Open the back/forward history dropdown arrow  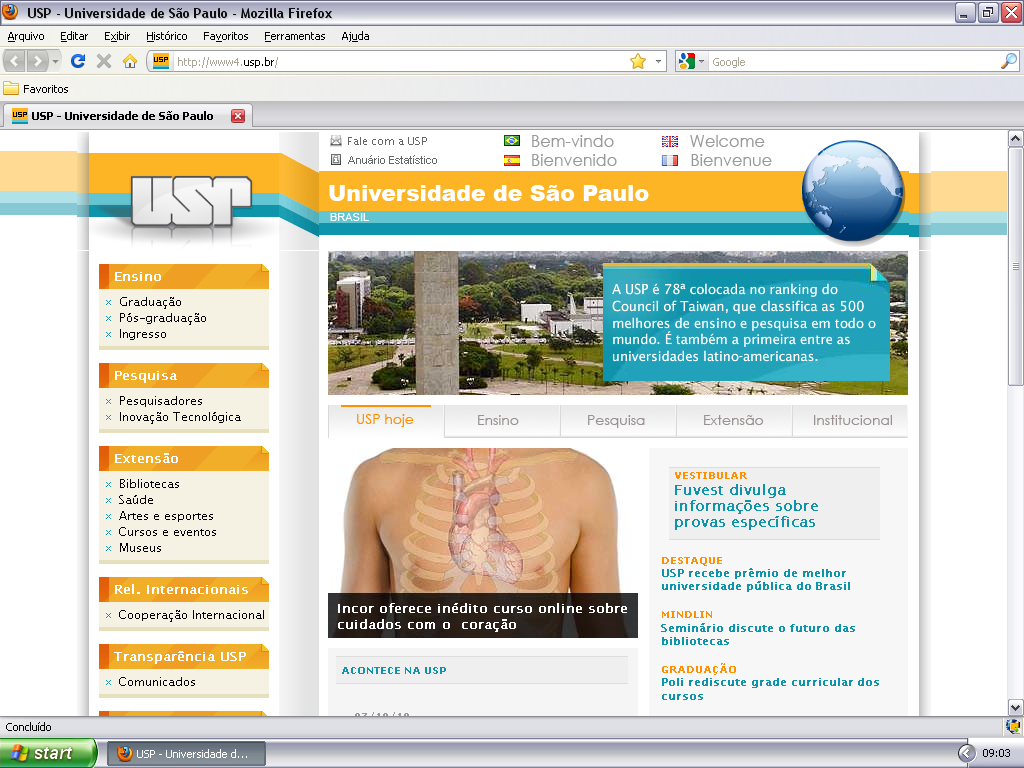coord(56,61)
